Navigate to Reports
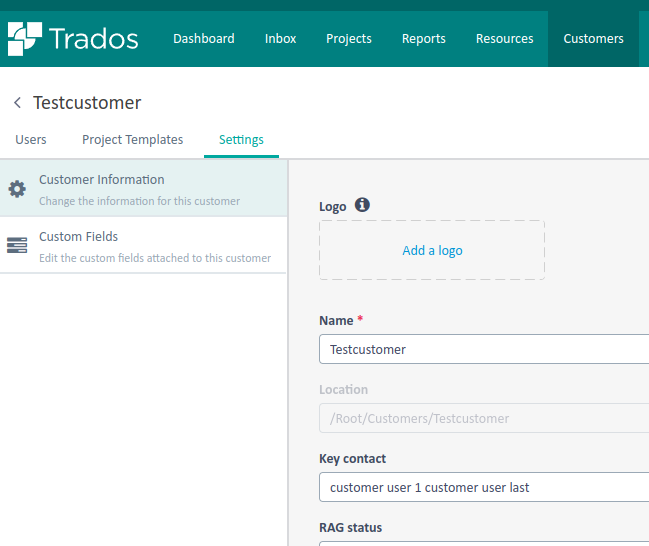 [423, 38]
